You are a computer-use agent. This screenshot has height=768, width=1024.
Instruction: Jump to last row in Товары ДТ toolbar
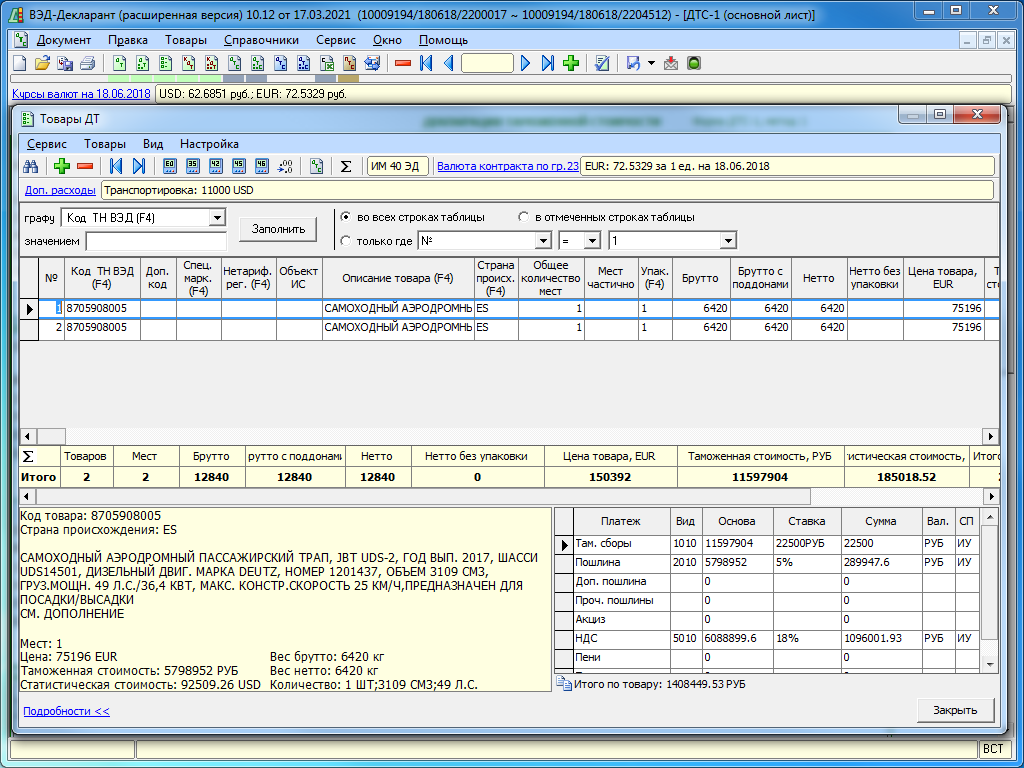pyautogui.click(x=139, y=166)
